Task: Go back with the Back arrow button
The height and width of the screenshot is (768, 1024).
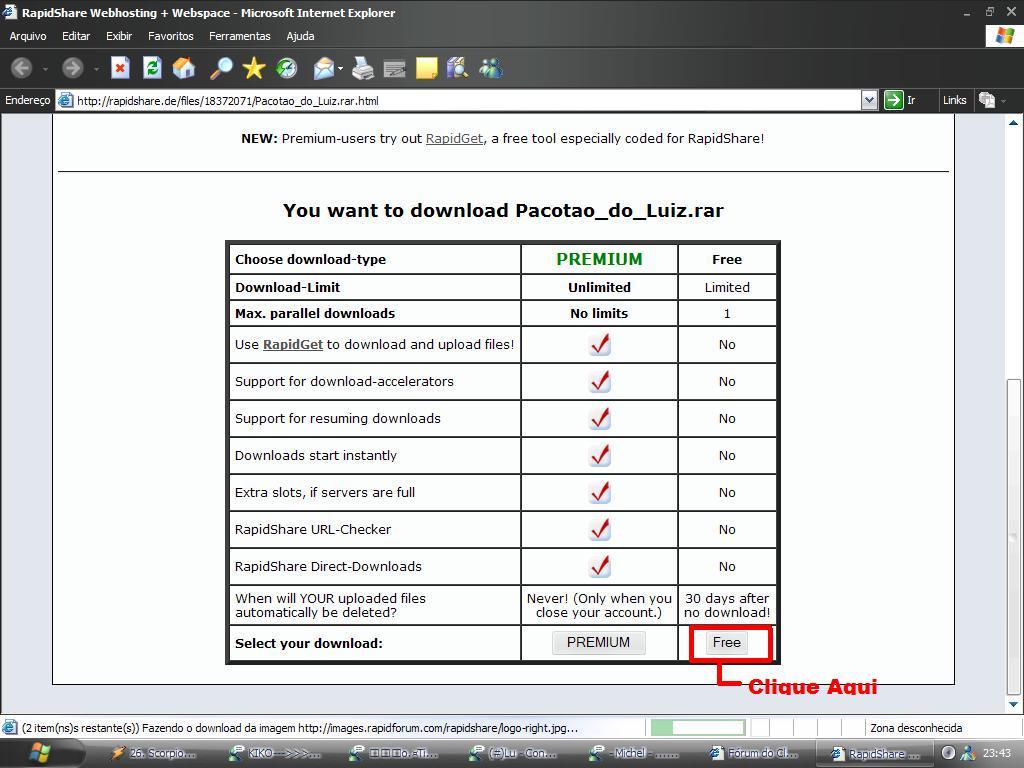Action: [x=22, y=68]
